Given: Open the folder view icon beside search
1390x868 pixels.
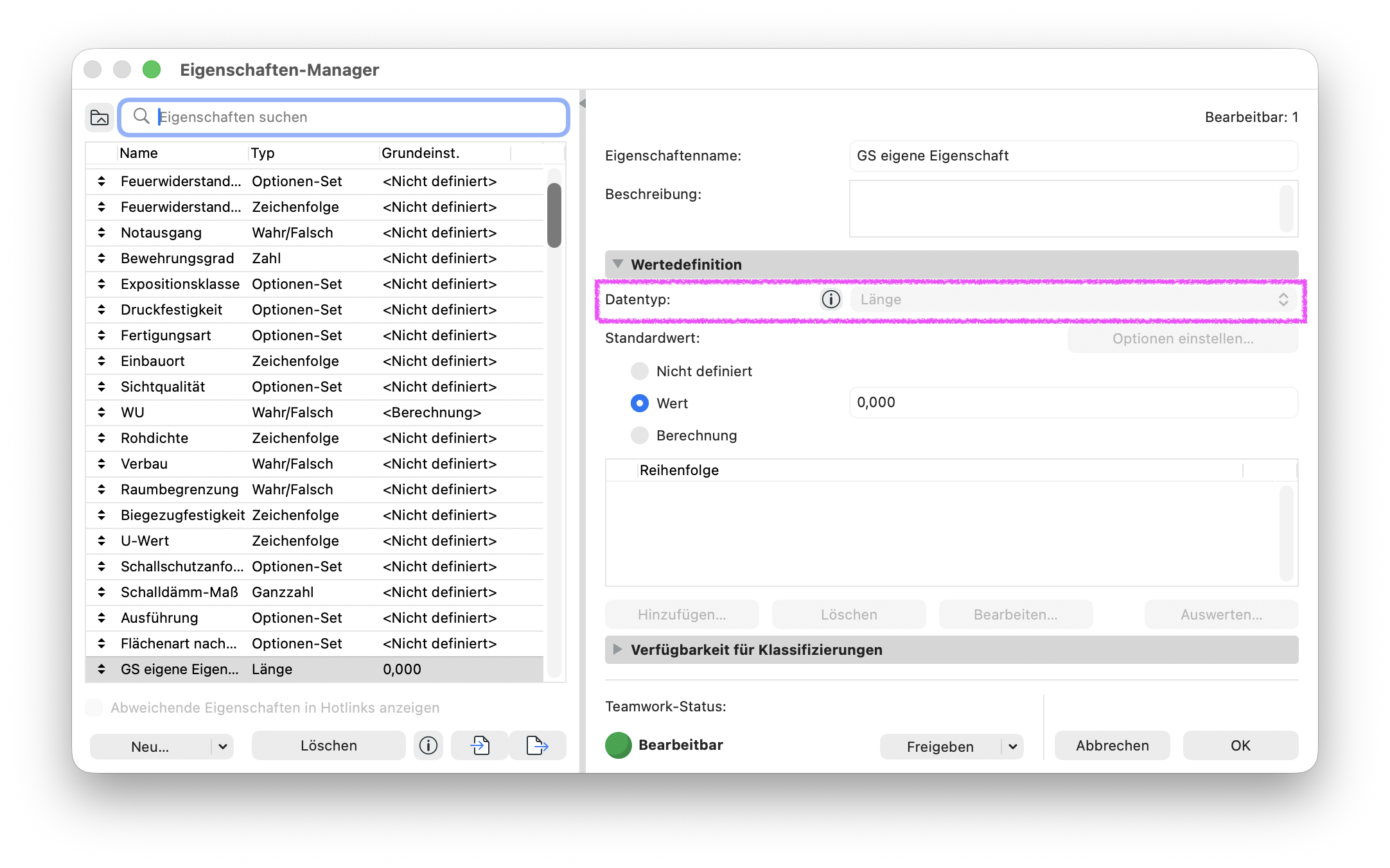Looking at the screenshot, I should [100, 117].
